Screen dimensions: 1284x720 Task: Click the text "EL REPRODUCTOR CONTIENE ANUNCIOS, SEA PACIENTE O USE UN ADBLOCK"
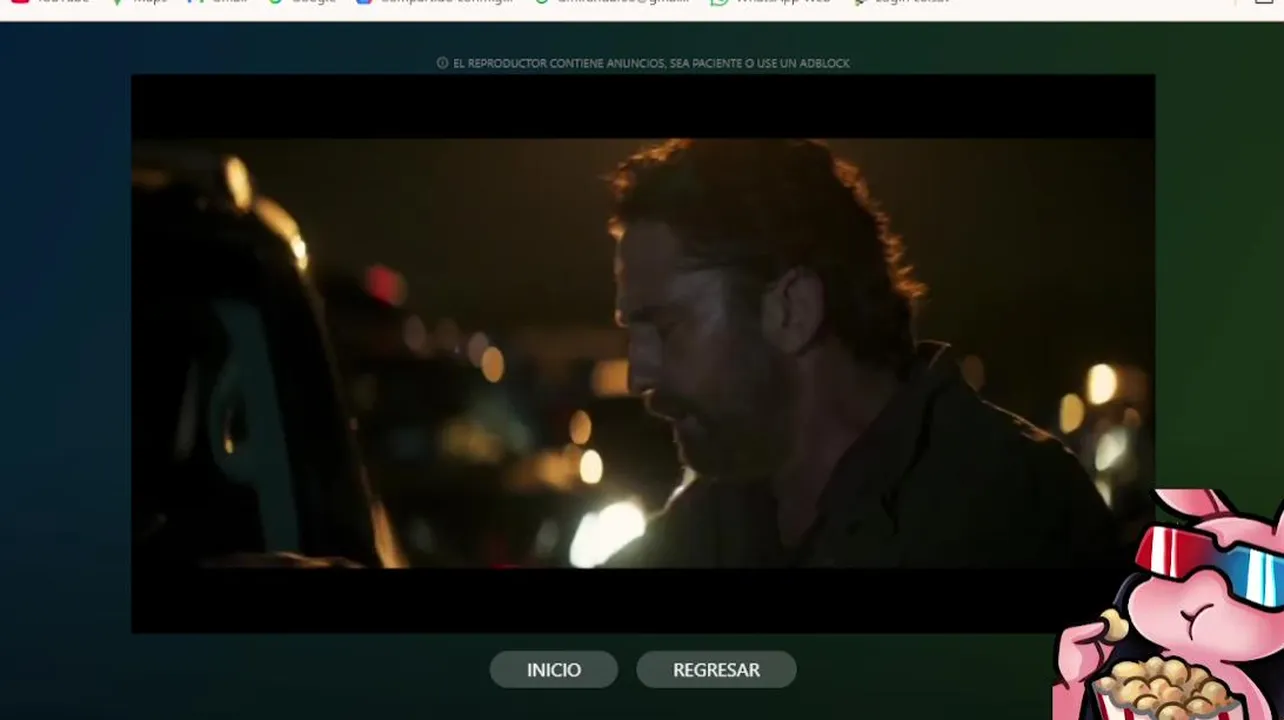click(x=651, y=63)
